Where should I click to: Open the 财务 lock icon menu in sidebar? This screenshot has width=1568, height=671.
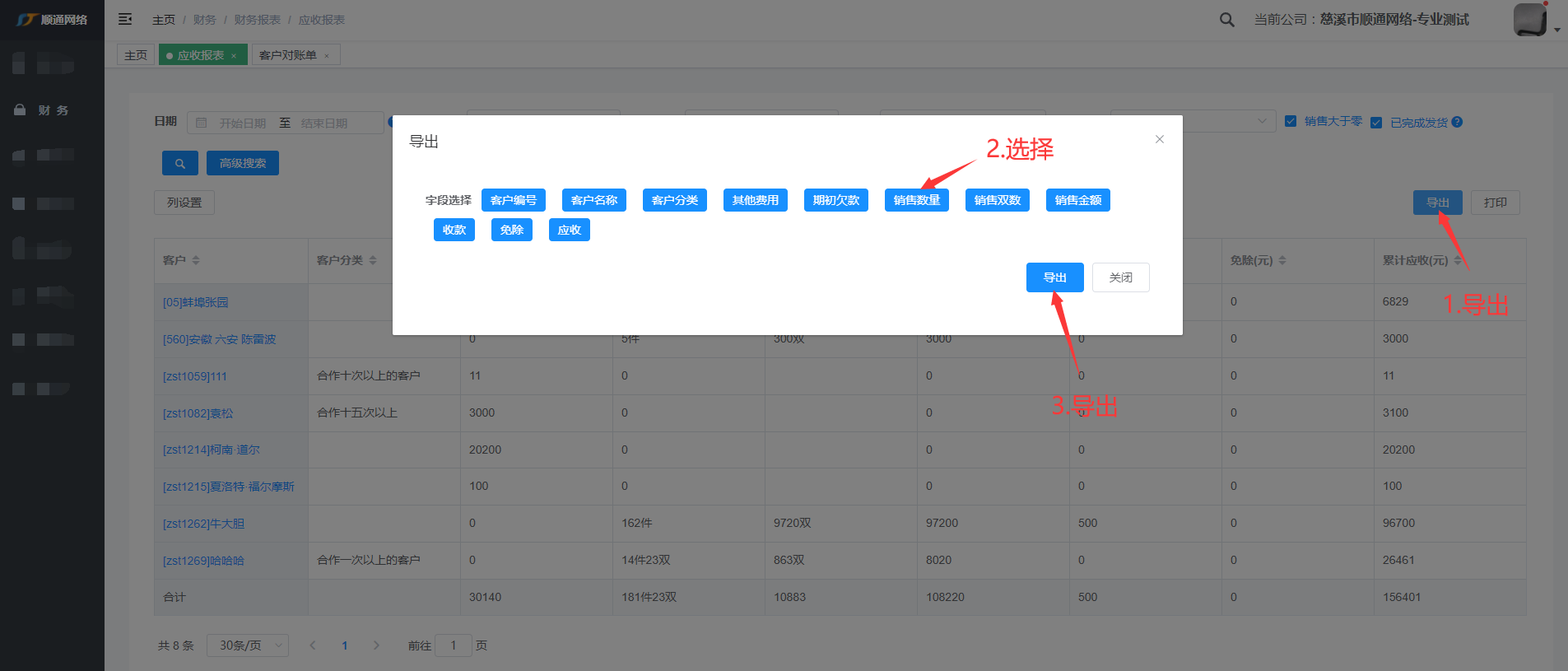point(20,110)
